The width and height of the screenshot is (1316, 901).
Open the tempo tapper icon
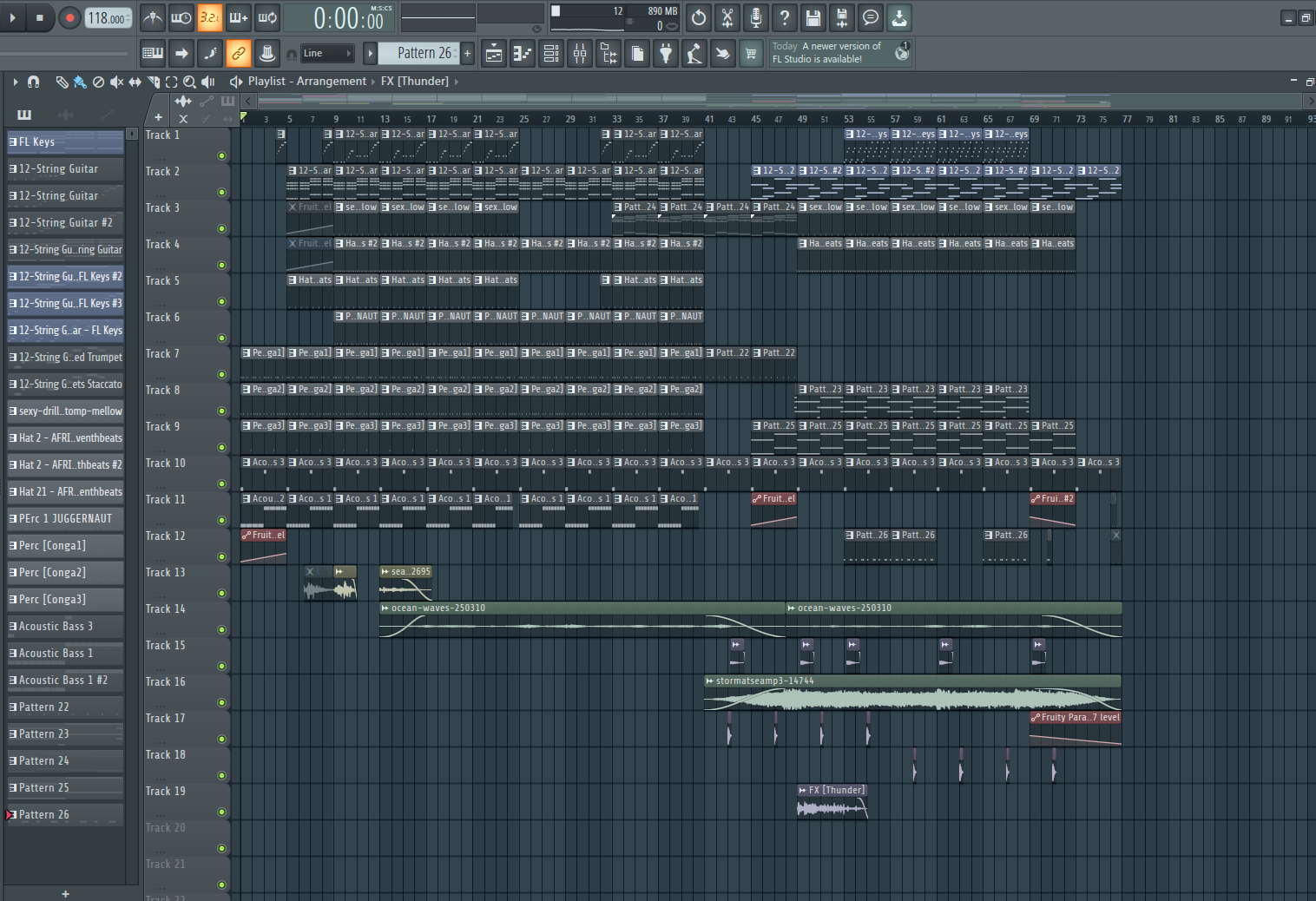[x=694, y=53]
